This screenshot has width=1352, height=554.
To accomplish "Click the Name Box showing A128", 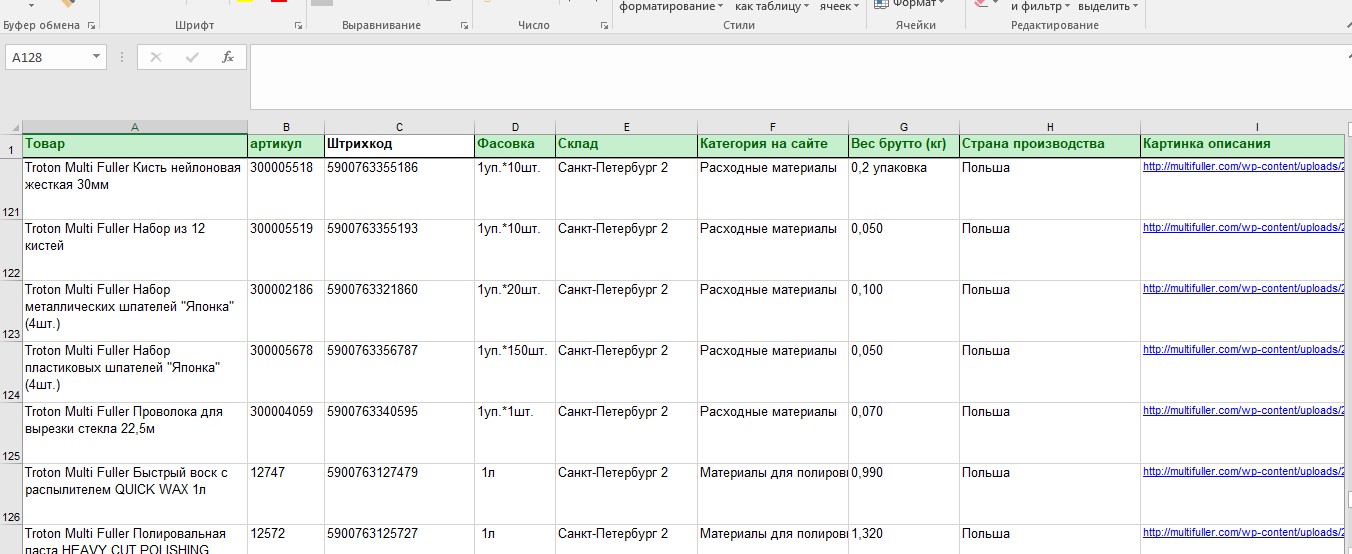I will (x=48, y=57).
